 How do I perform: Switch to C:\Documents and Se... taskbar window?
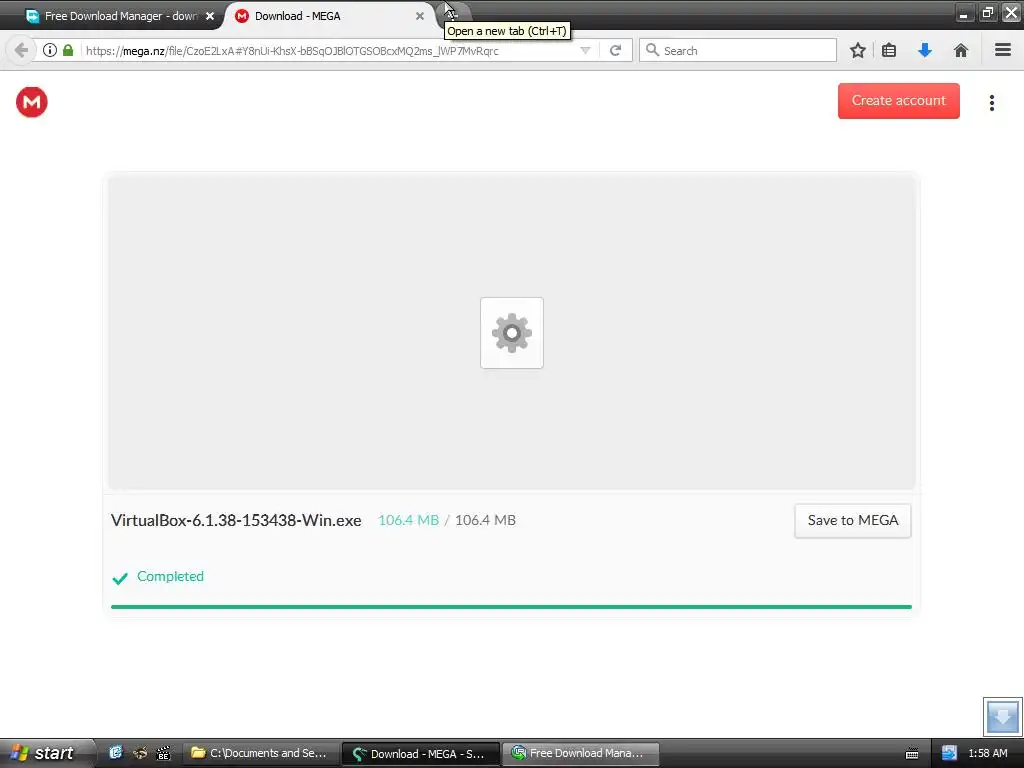pyautogui.click(x=259, y=754)
